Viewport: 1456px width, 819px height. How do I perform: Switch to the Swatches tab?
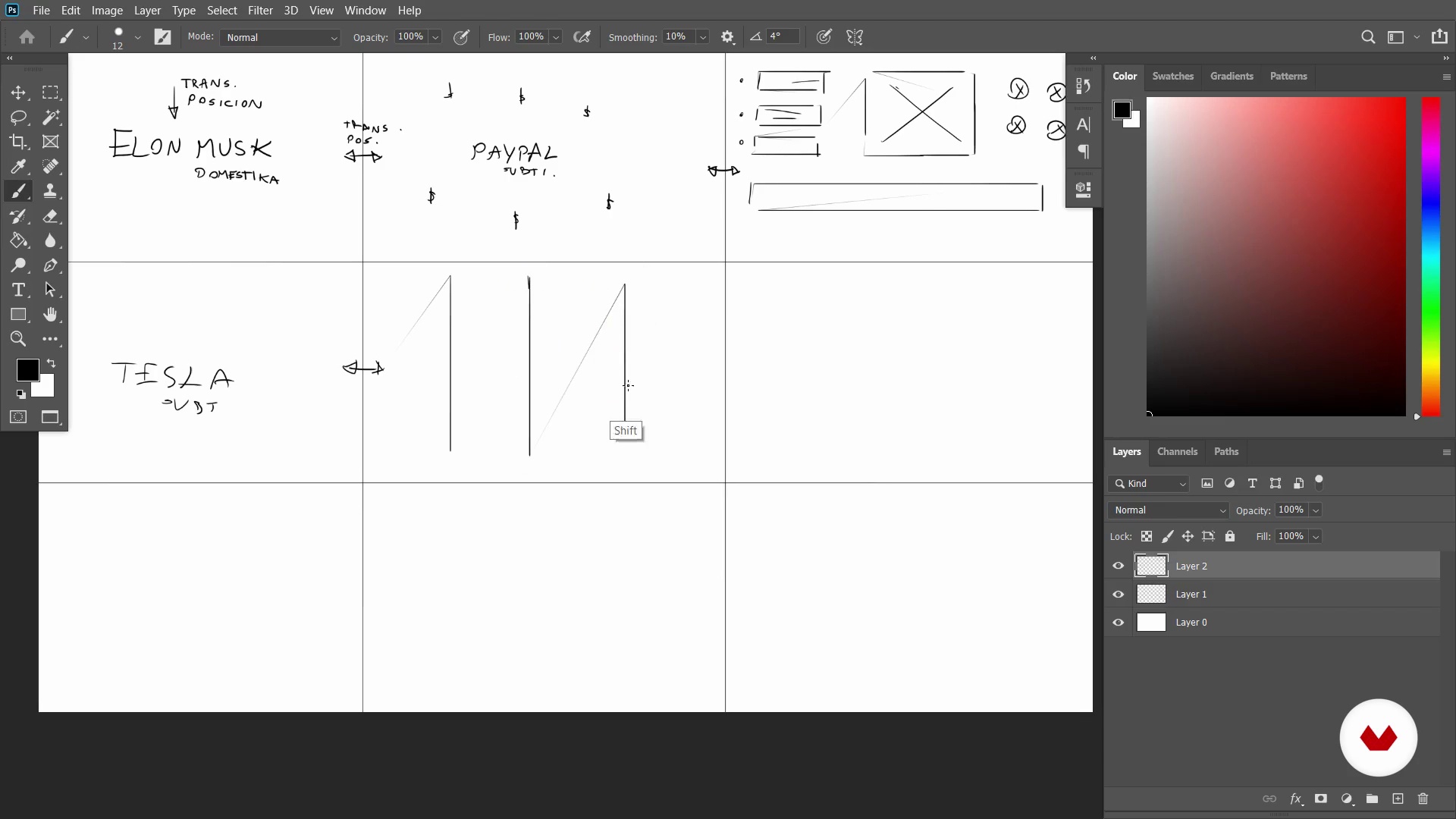tap(1172, 76)
